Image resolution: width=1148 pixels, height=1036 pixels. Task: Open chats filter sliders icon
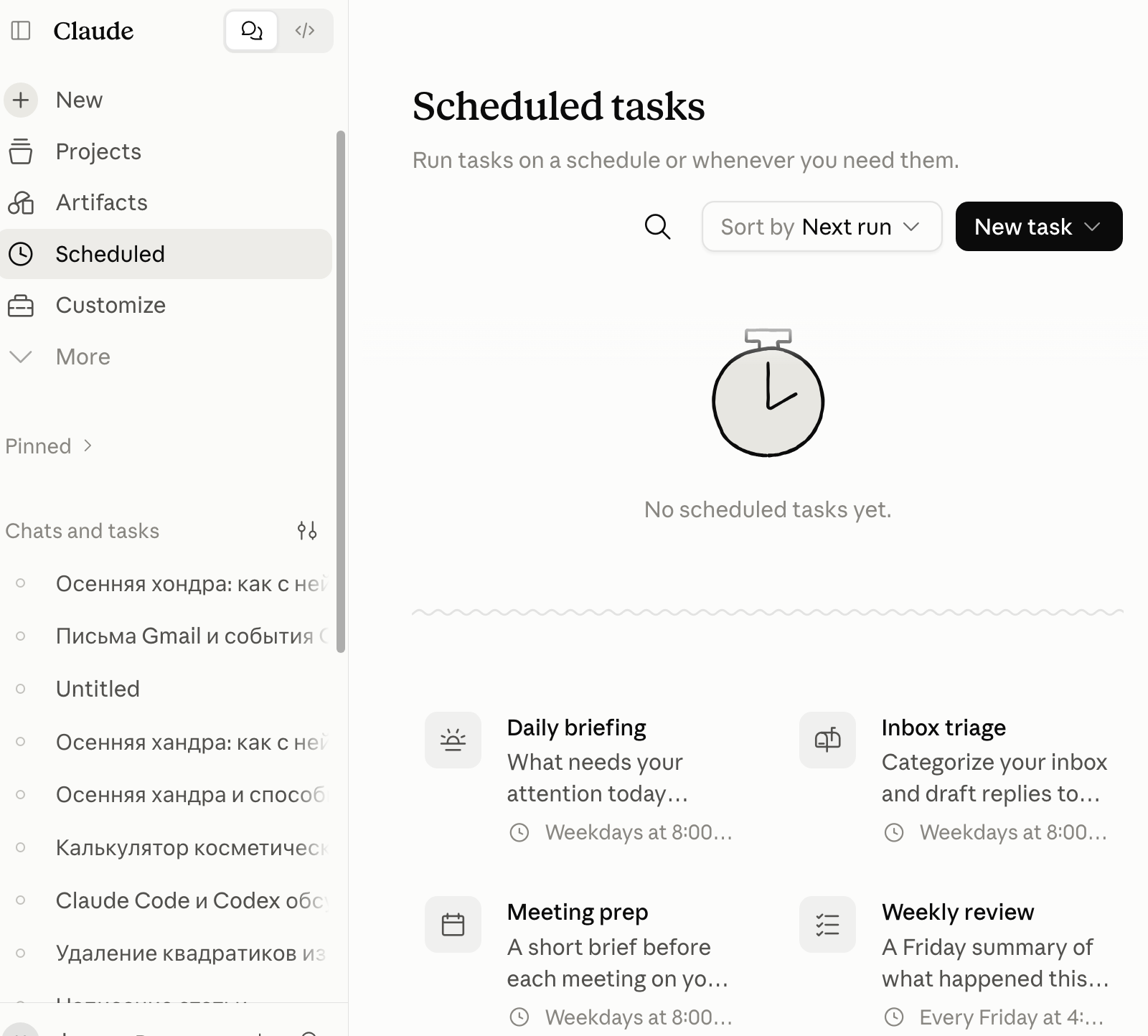click(x=307, y=531)
